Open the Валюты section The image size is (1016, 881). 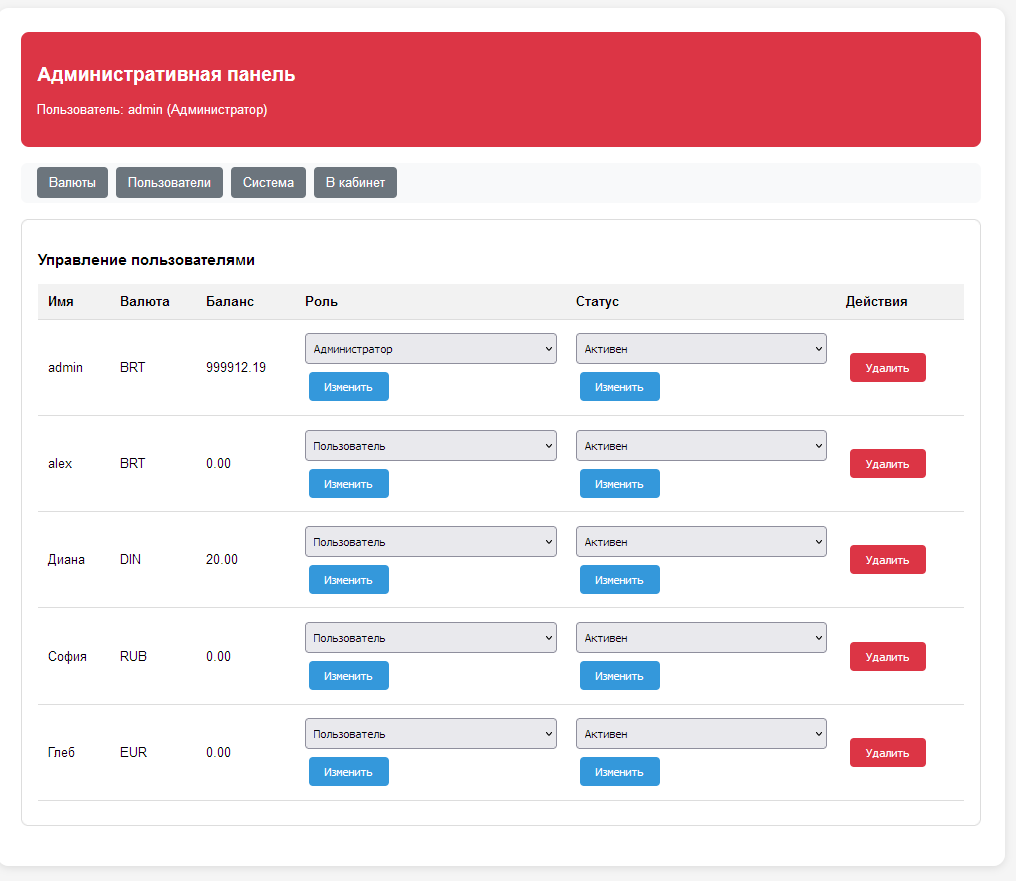[72, 183]
